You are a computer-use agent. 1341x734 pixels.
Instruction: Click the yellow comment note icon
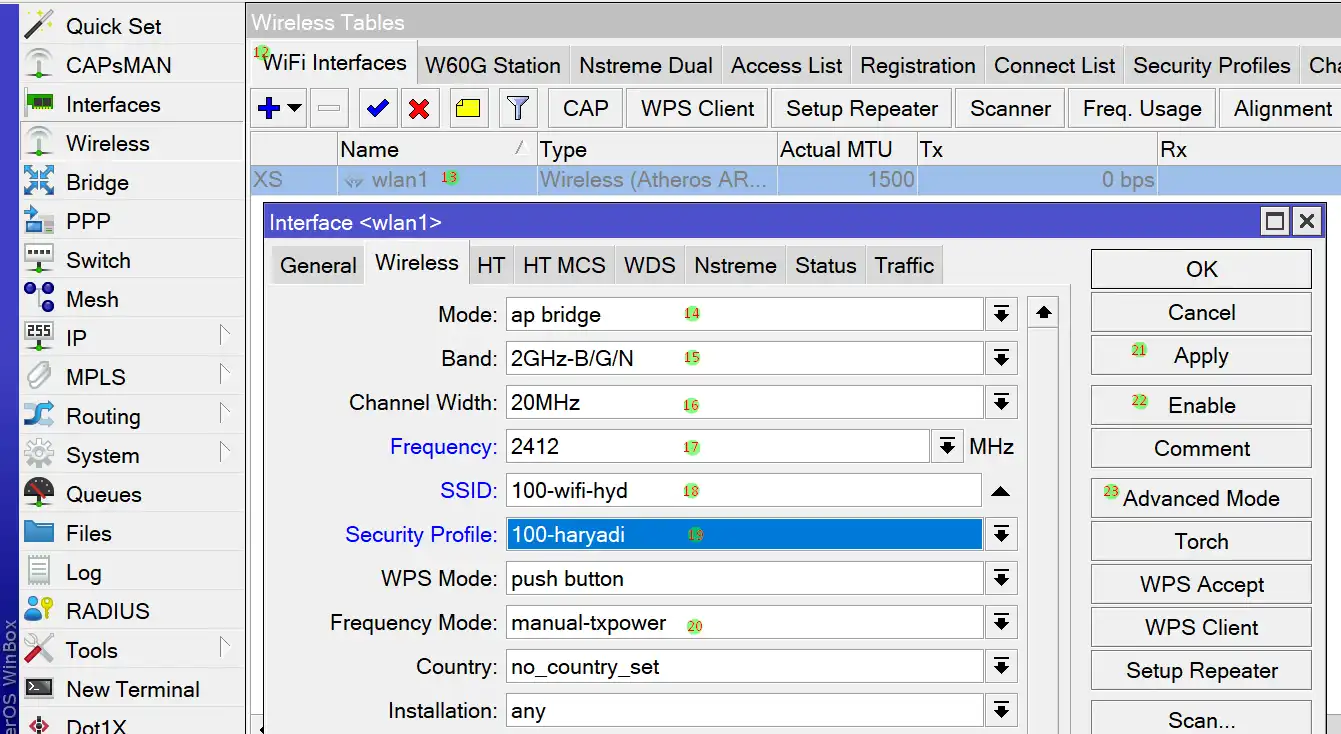coord(467,109)
